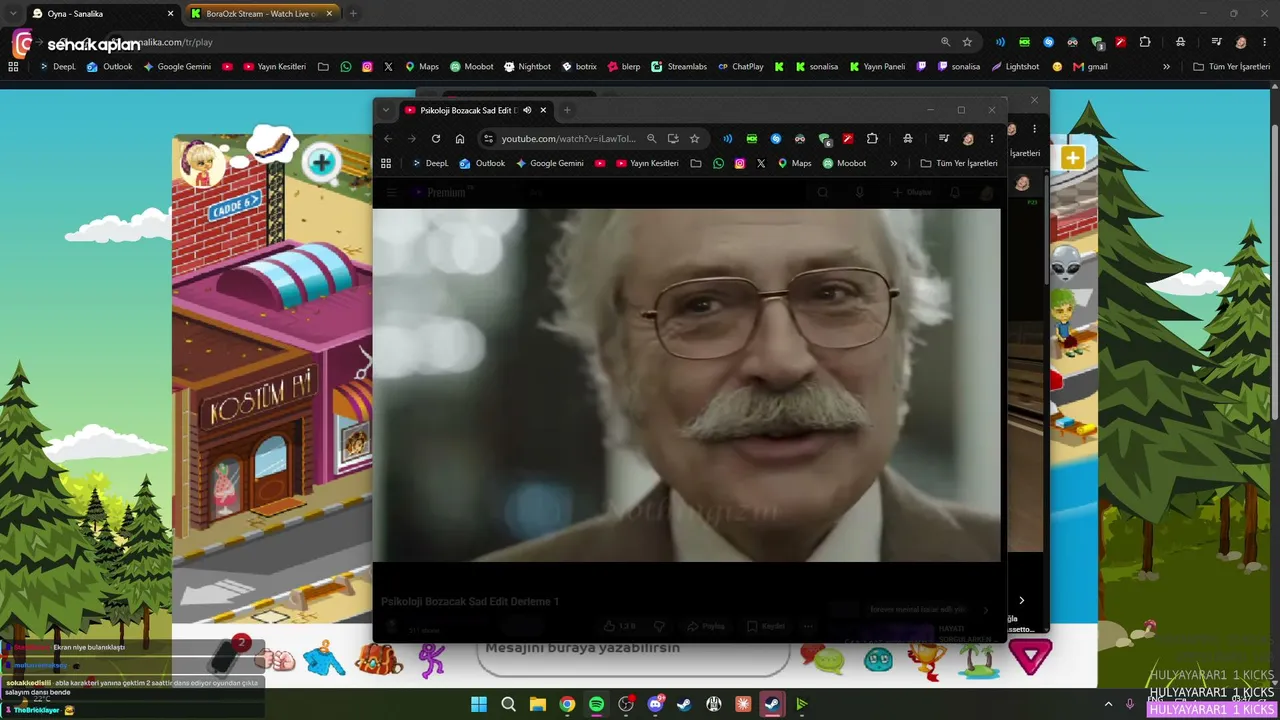This screenshot has width=1280, height=720.
Task: Open the Google Gemini bookmark in YouTube window
Action: 550,163
